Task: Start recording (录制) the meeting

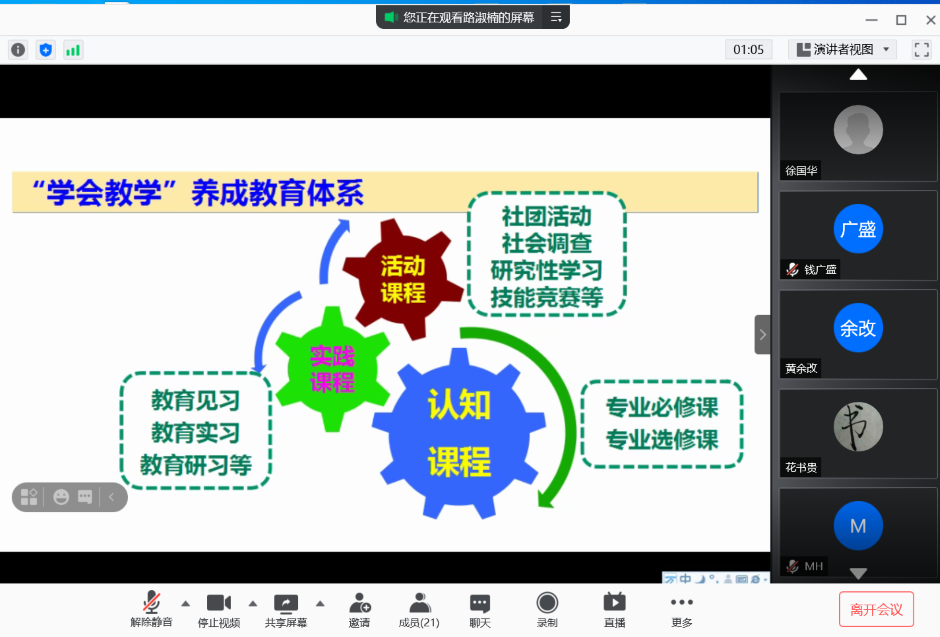Action: click(547, 608)
